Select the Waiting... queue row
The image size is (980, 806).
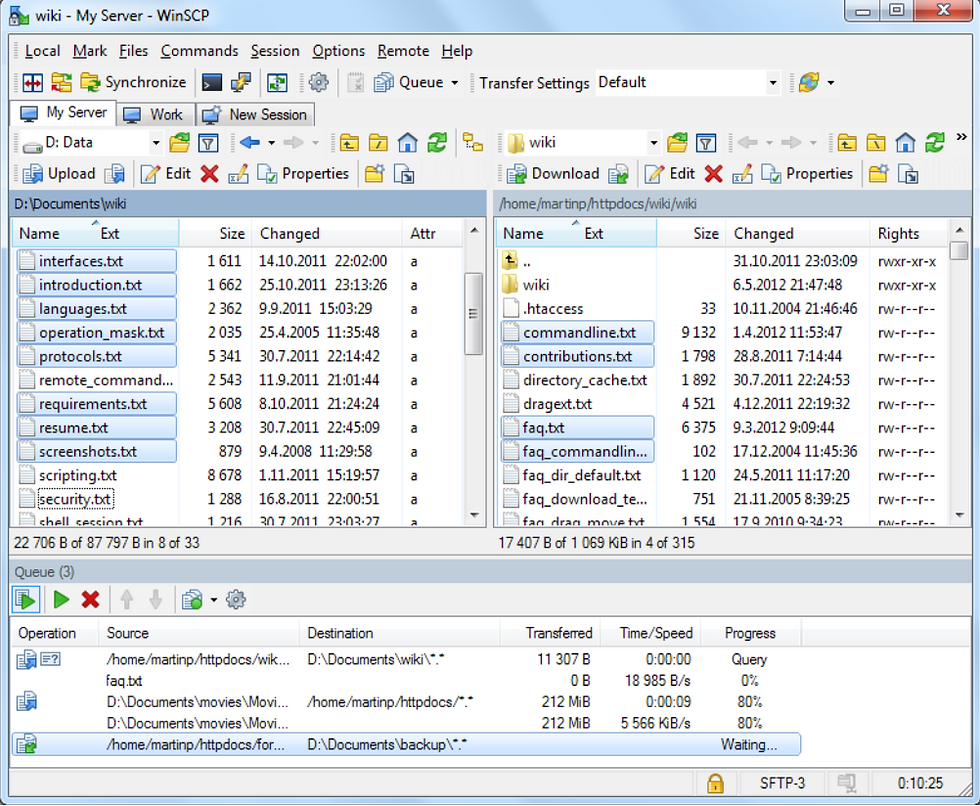point(406,745)
